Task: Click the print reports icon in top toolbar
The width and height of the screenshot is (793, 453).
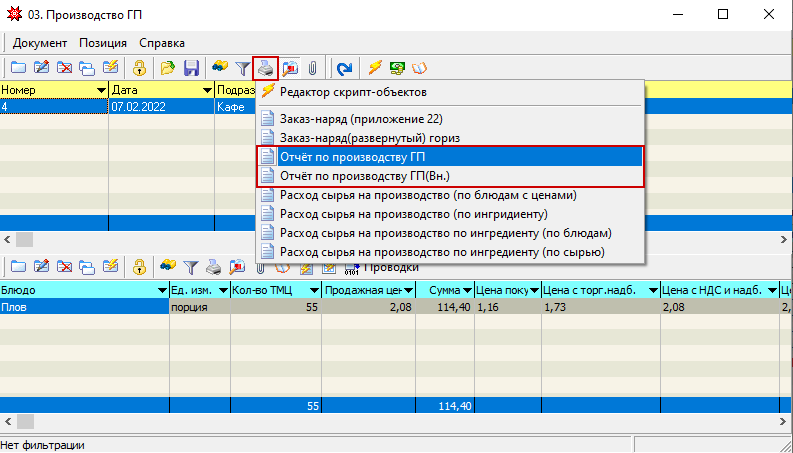Action: (266, 68)
